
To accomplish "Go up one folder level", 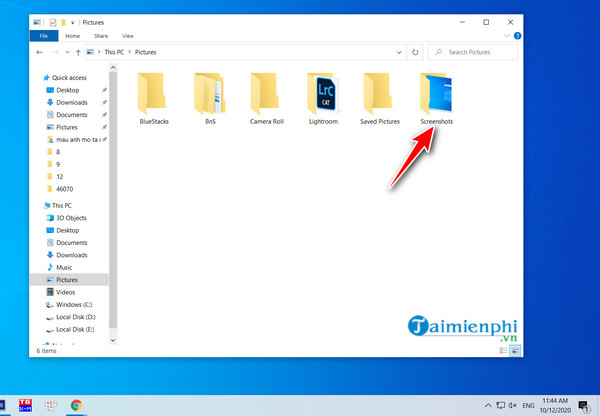I will [x=78, y=52].
